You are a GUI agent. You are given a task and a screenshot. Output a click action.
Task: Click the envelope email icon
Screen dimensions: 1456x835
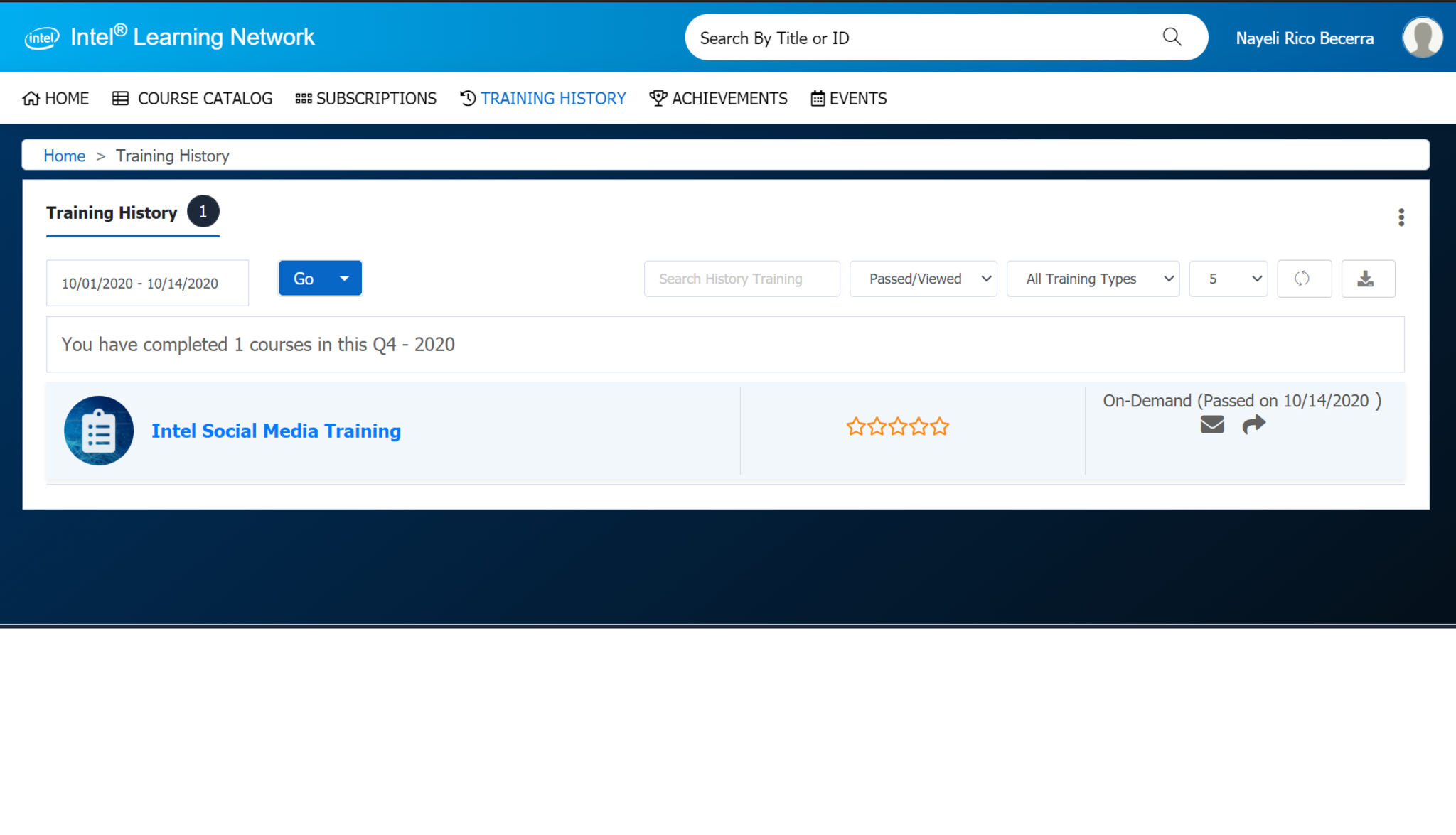point(1212,425)
